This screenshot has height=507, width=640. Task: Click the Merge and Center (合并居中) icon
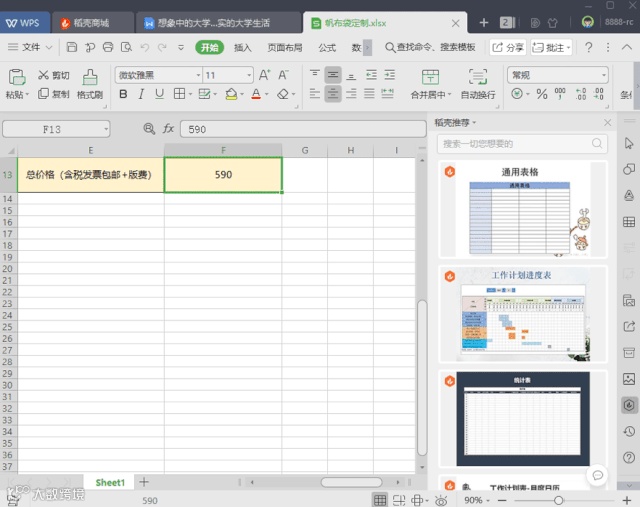(x=430, y=77)
